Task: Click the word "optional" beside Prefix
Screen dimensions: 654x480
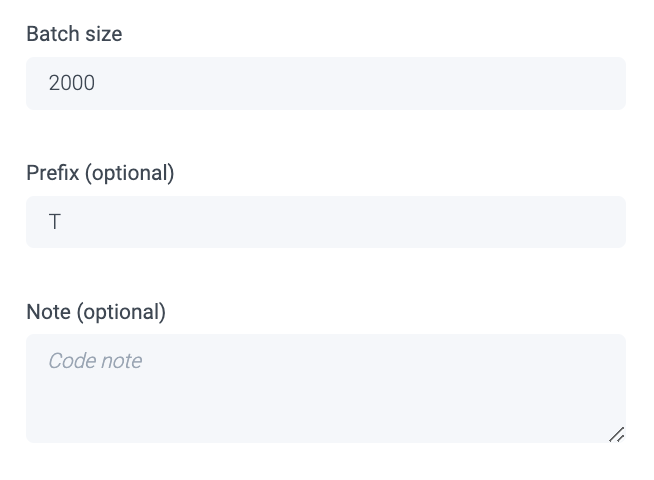Action: pyautogui.click(x=130, y=173)
